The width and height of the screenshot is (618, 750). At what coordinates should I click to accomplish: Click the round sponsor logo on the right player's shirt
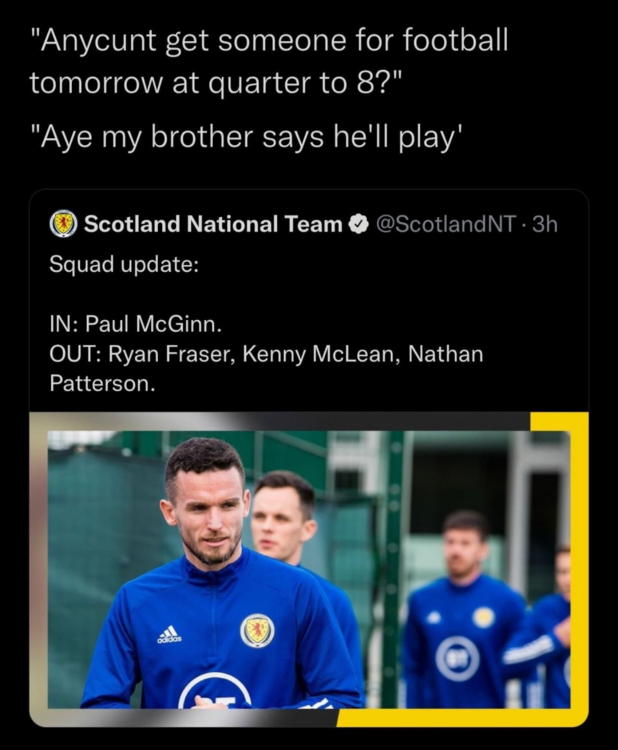tap(457, 660)
